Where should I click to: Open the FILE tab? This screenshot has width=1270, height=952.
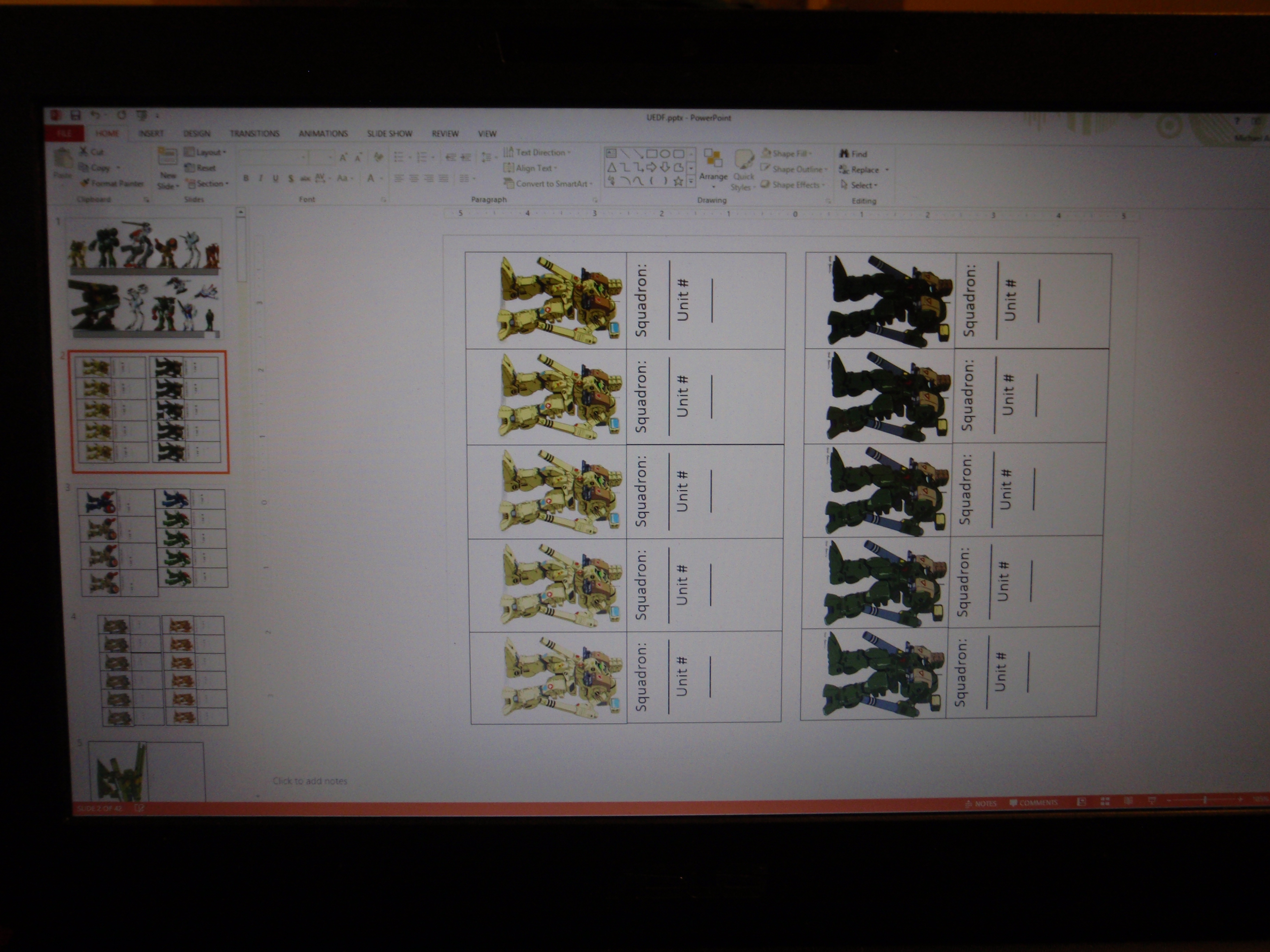point(64,134)
